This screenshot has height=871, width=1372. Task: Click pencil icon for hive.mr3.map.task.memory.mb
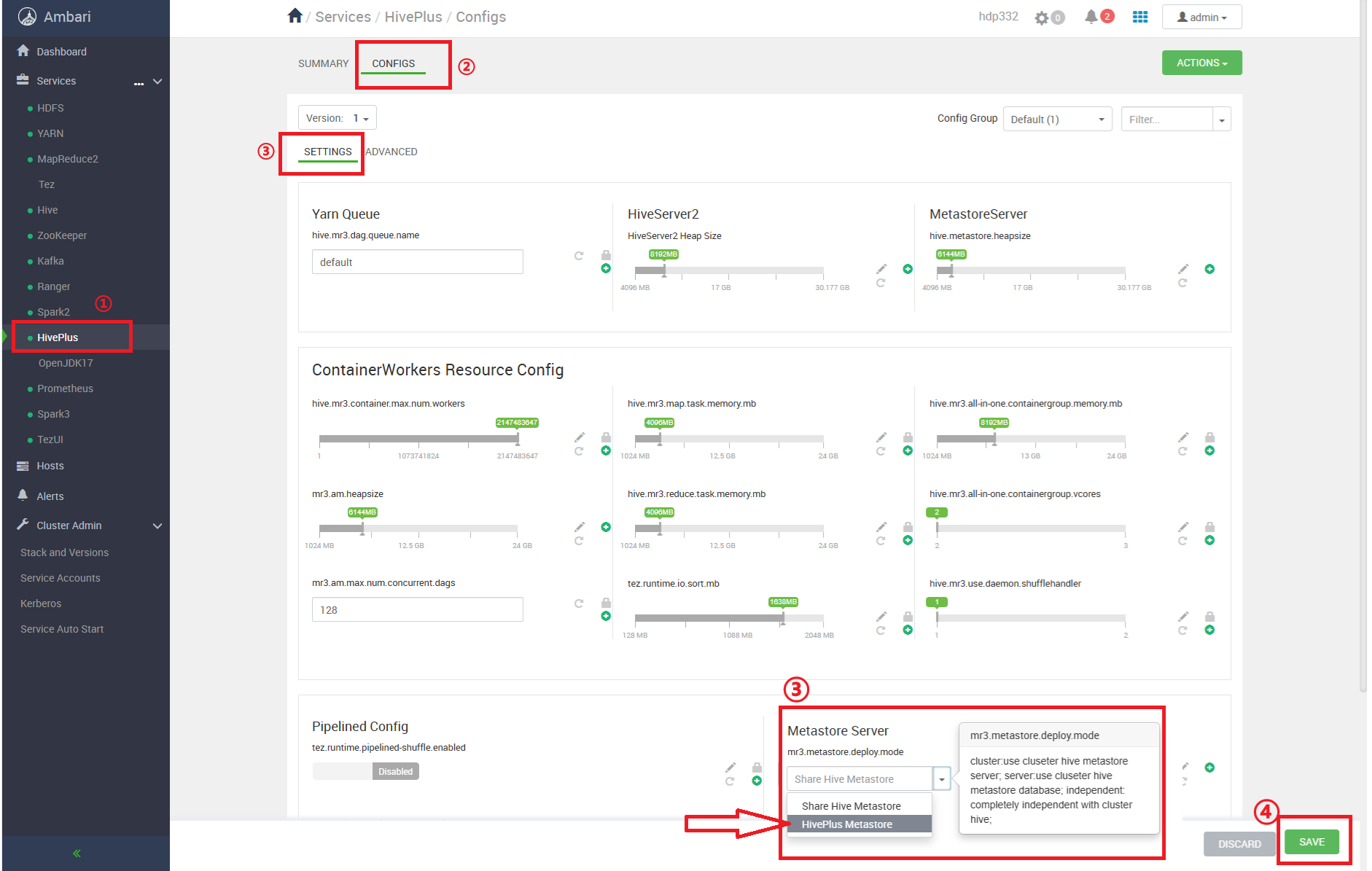[x=881, y=437]
